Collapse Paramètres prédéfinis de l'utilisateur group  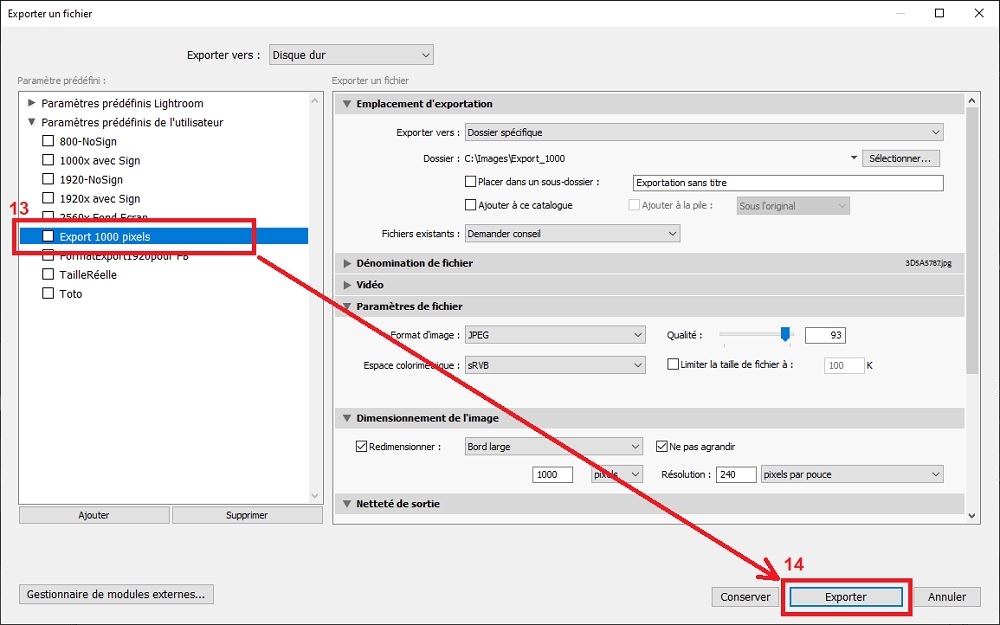tap(31, 122)
